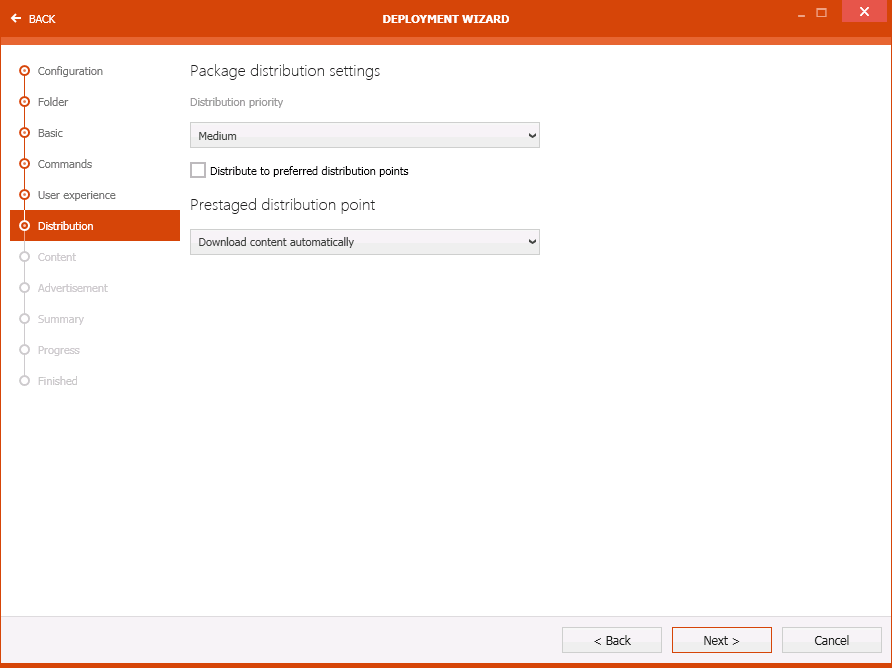This screenshot has height=668, width=892.
Task: Click the Distribution step's filled circle marker
Action: click(x=23, y=225)
